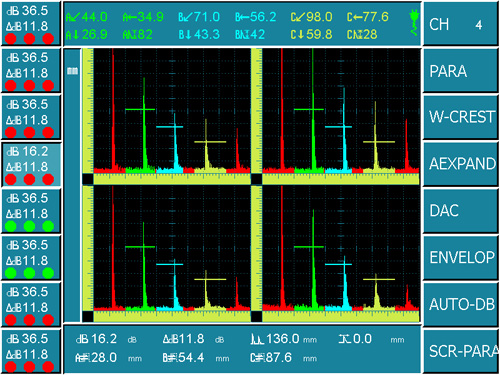Click gate A start icon at 28.0 mm
500x375 pixels.
(82, 358)
